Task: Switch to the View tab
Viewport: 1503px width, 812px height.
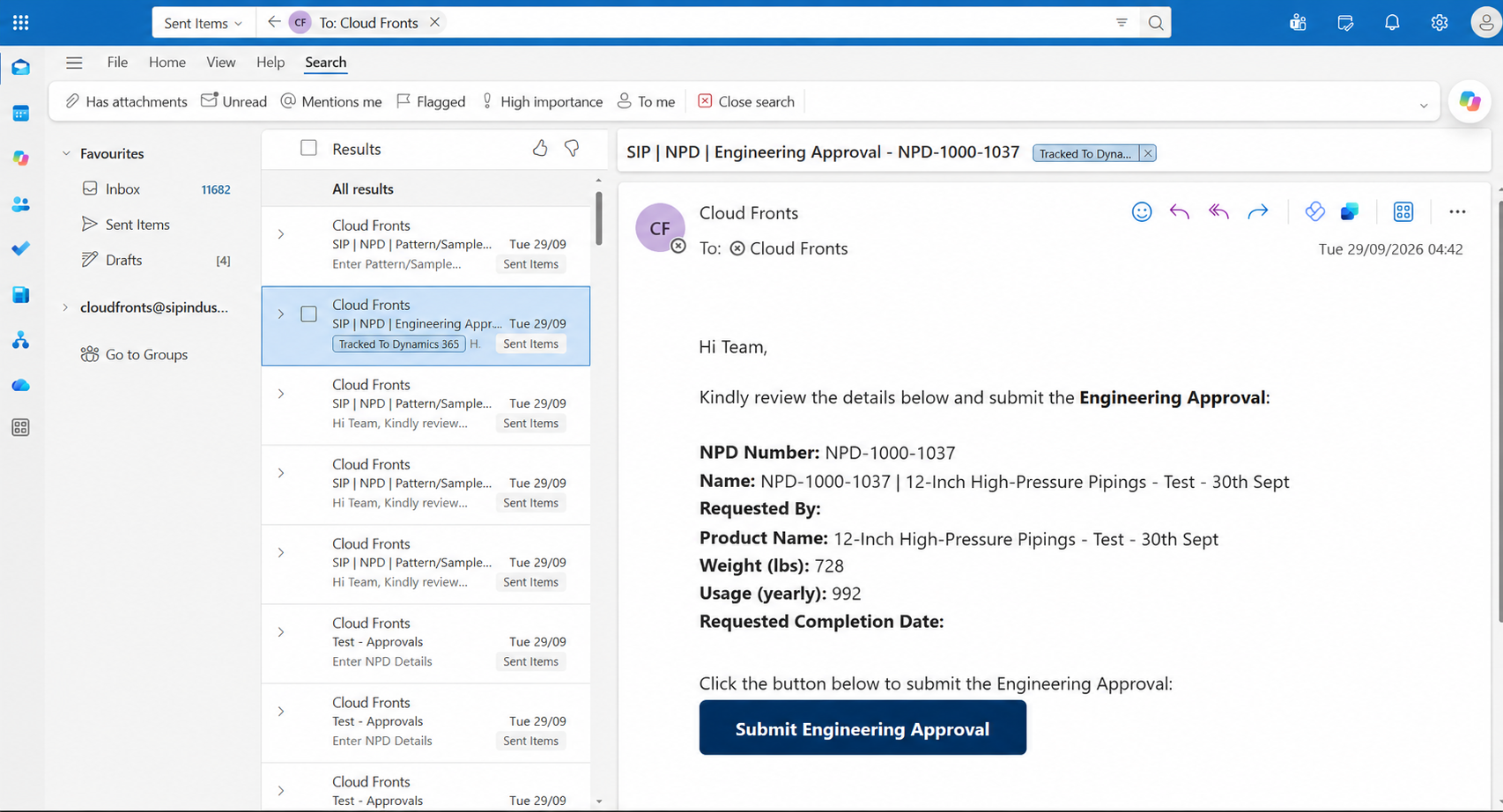Action: [x=220, y=62]
